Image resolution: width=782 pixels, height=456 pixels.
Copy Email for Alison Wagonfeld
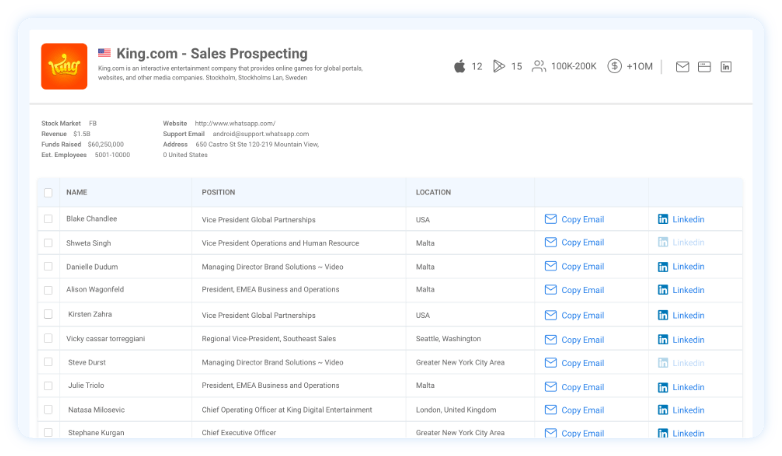(574, 290)
